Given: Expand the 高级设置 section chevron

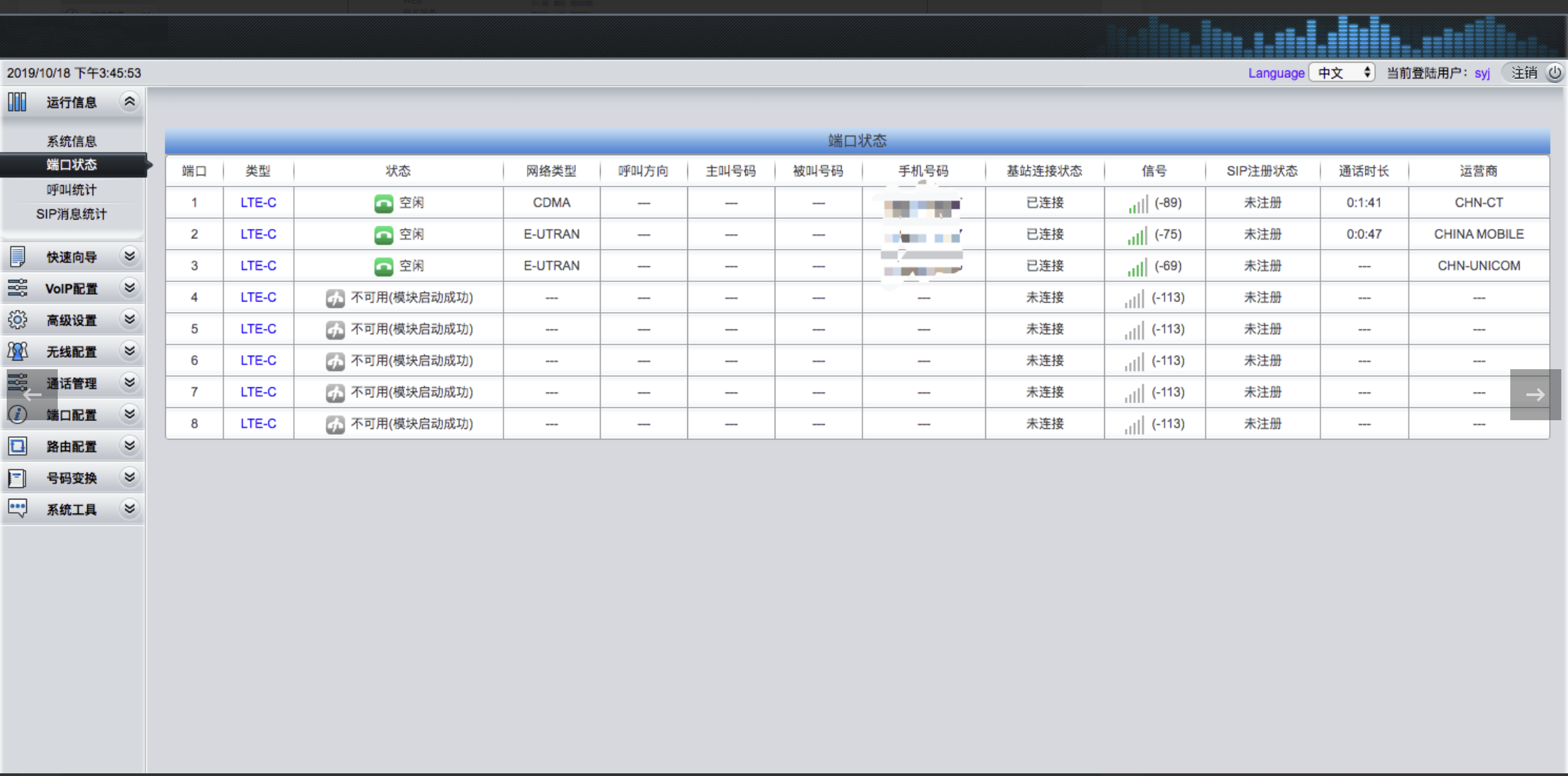Looking at the screenshot, I should pyautogui.click(x=130, y=319).
